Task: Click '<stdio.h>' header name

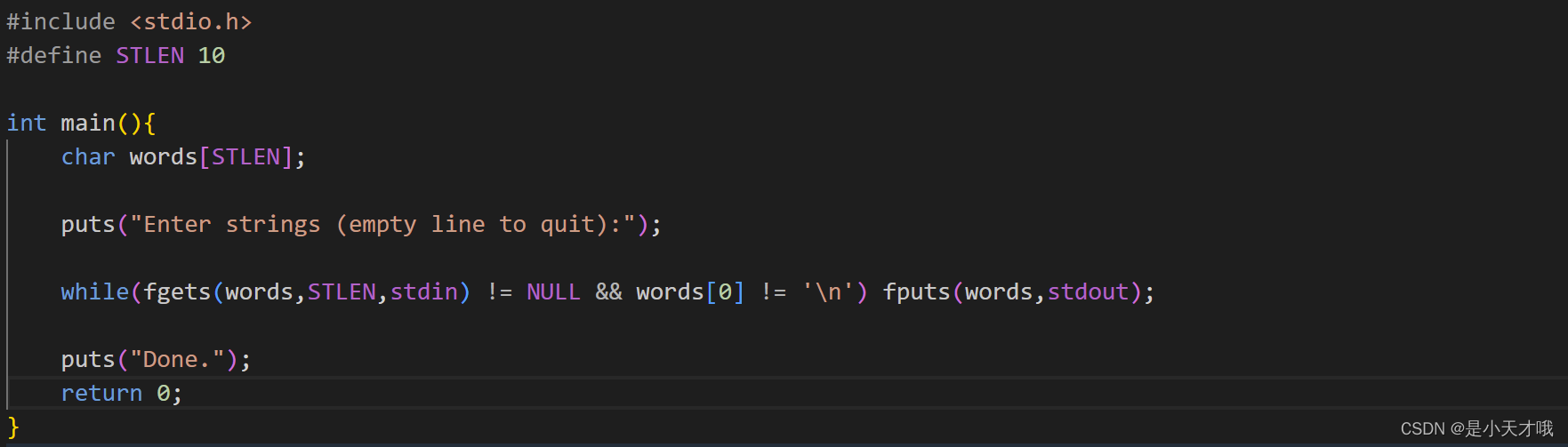Action: pos(191,22)
